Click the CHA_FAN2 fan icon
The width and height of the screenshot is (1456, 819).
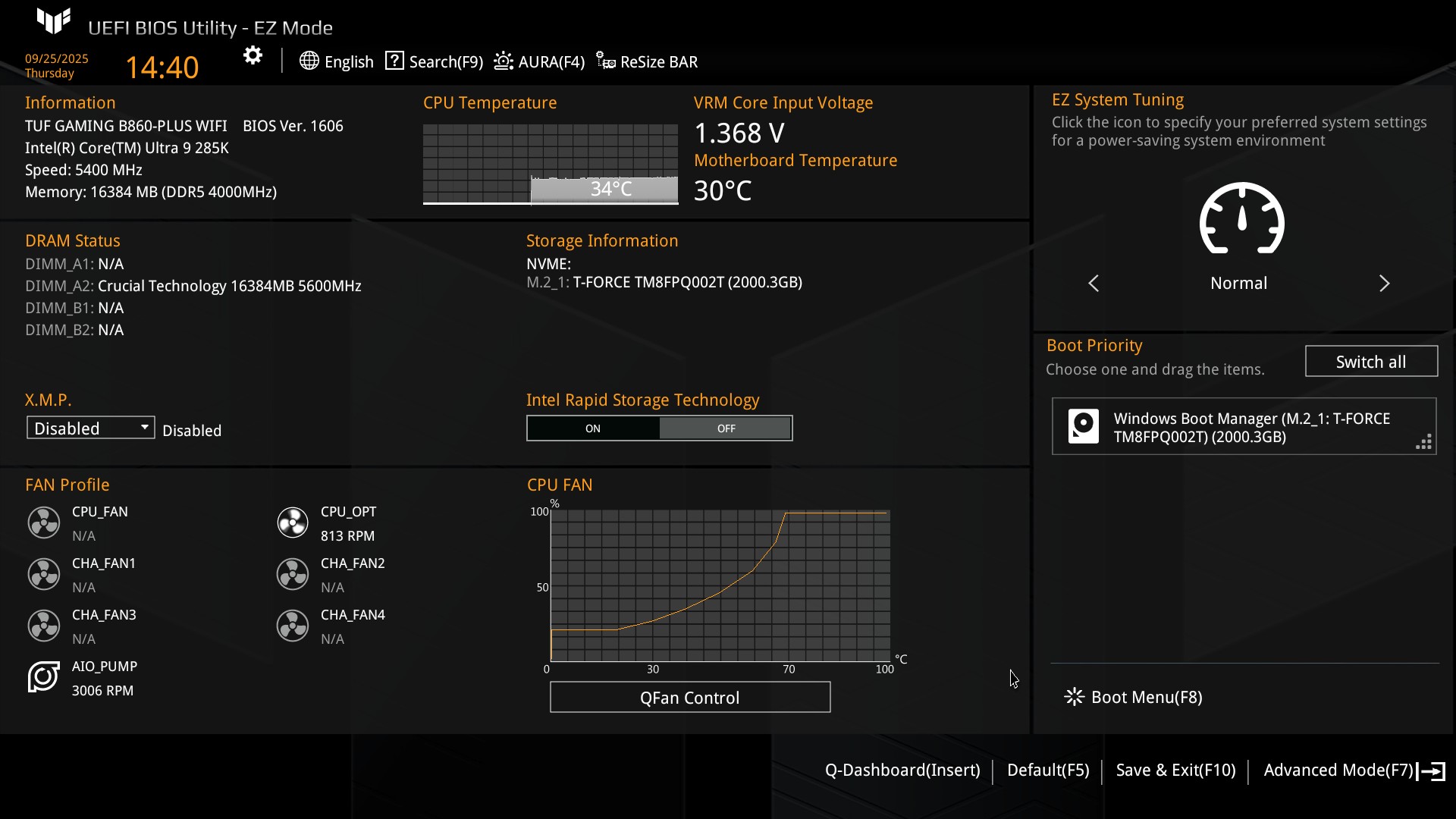[x=293, y=574]
